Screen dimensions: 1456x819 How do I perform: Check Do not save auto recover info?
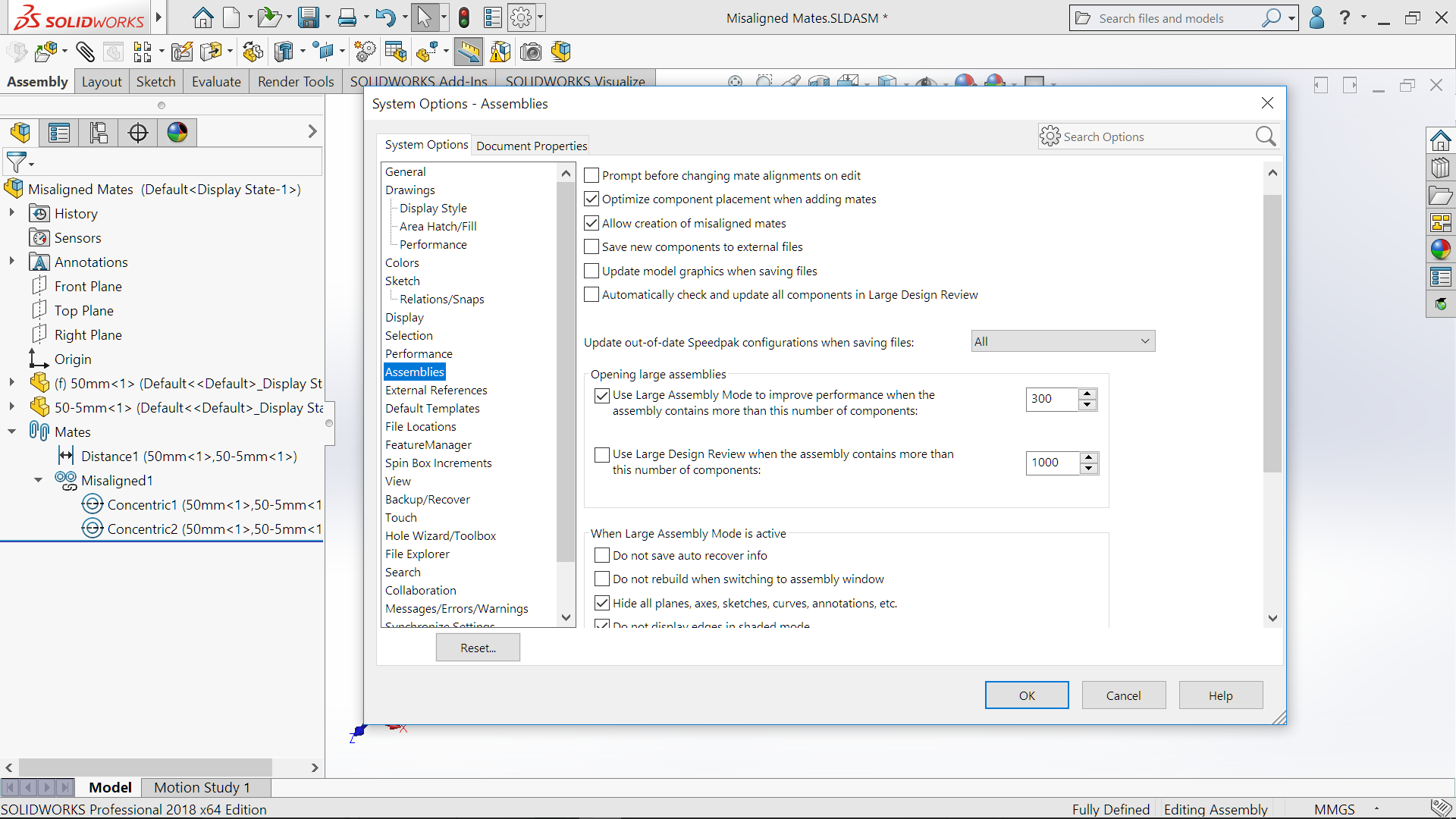[x=603, y=556]
